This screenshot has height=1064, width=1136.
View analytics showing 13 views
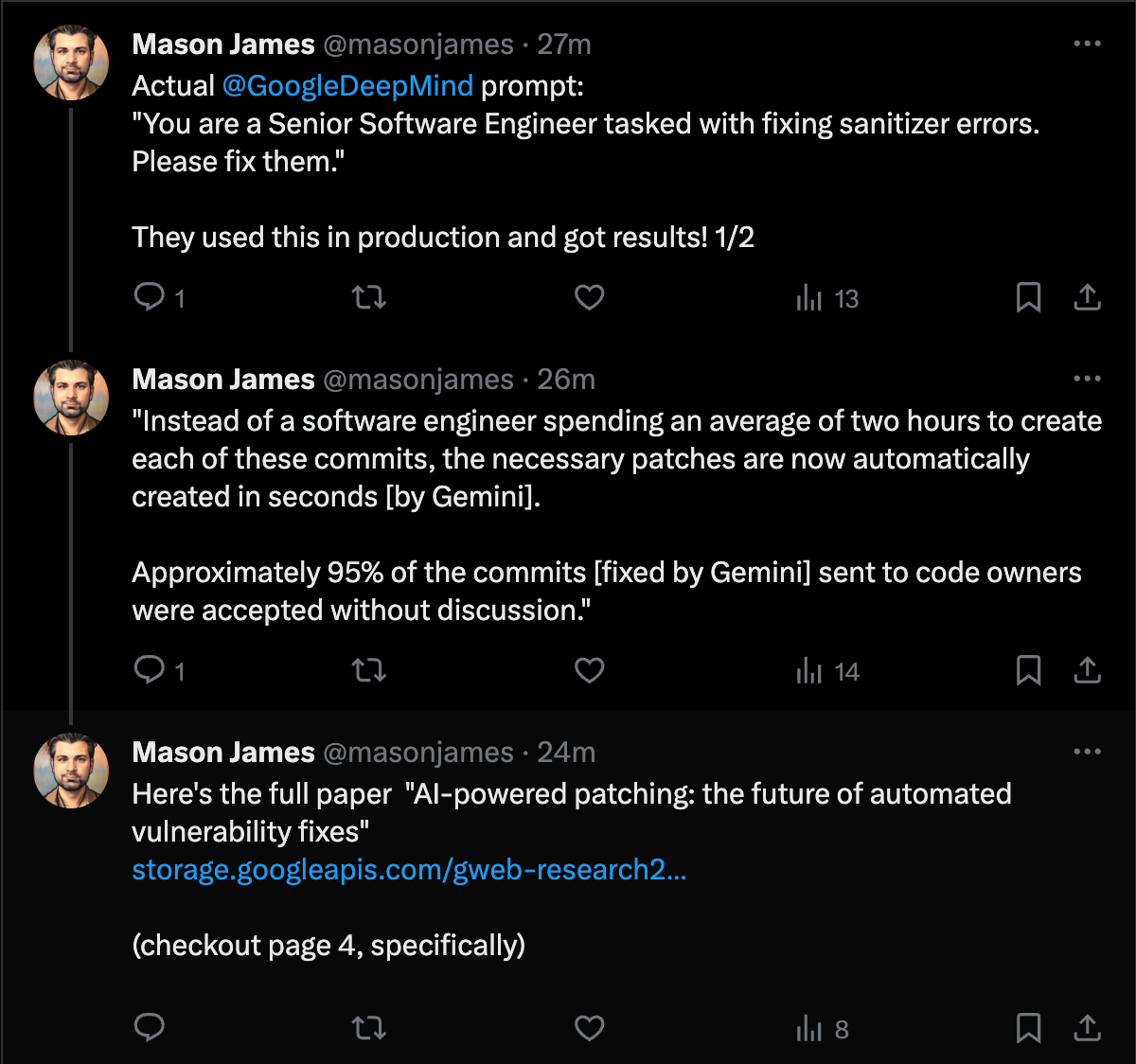pyautogui.click(x=826, y=299)
